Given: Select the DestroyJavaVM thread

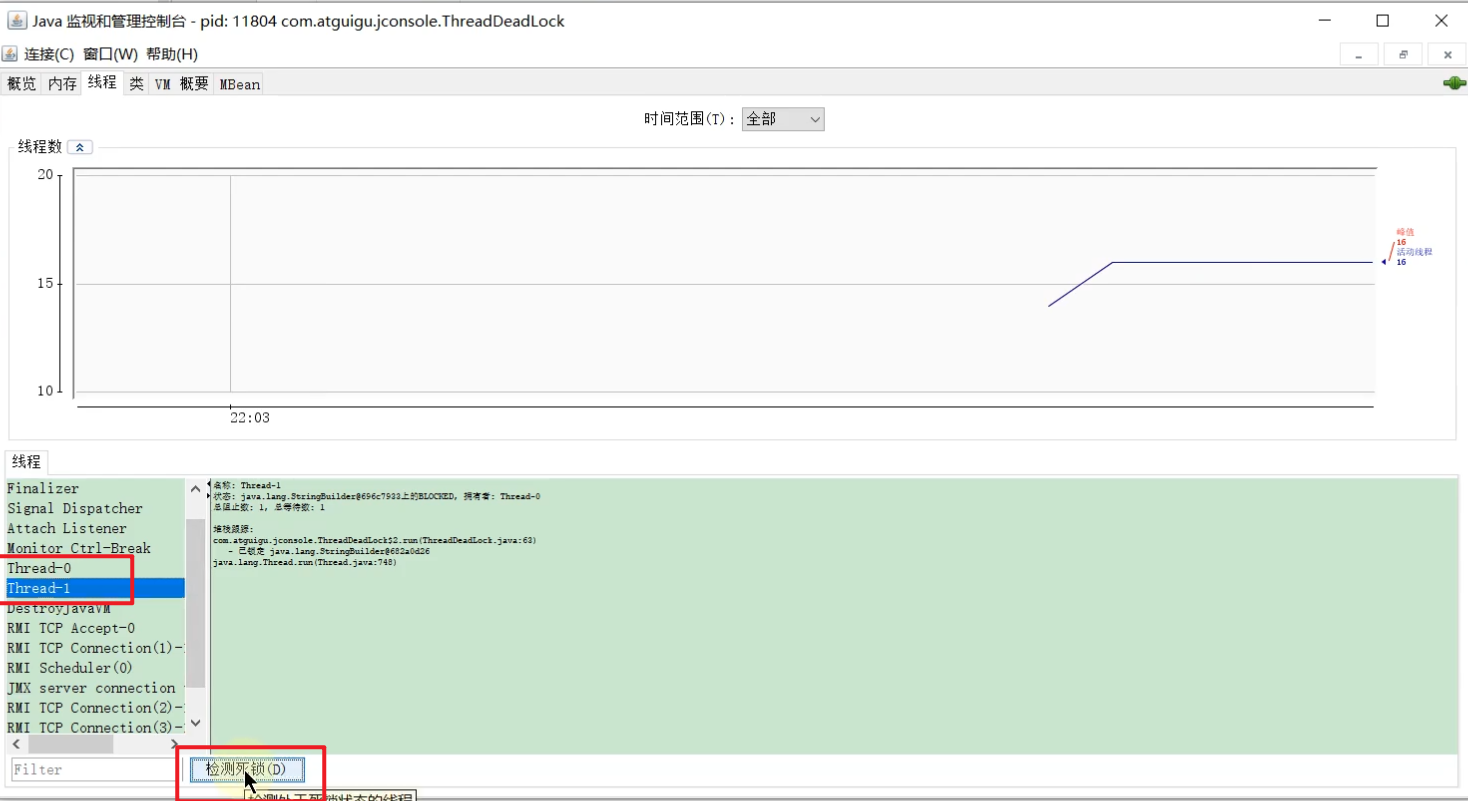Looking at the screenshot, I should [x=95, y=608].
